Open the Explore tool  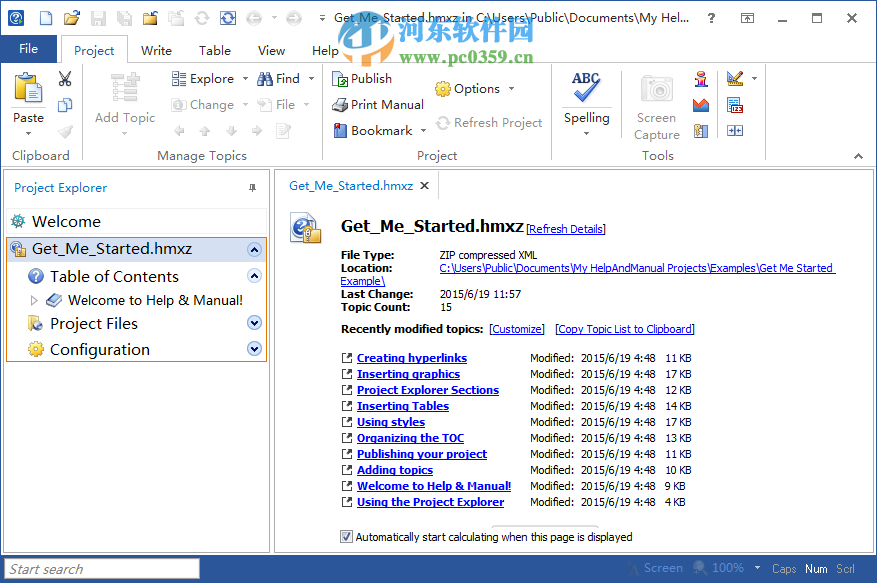pyautogui.click(x=207, y=78)
